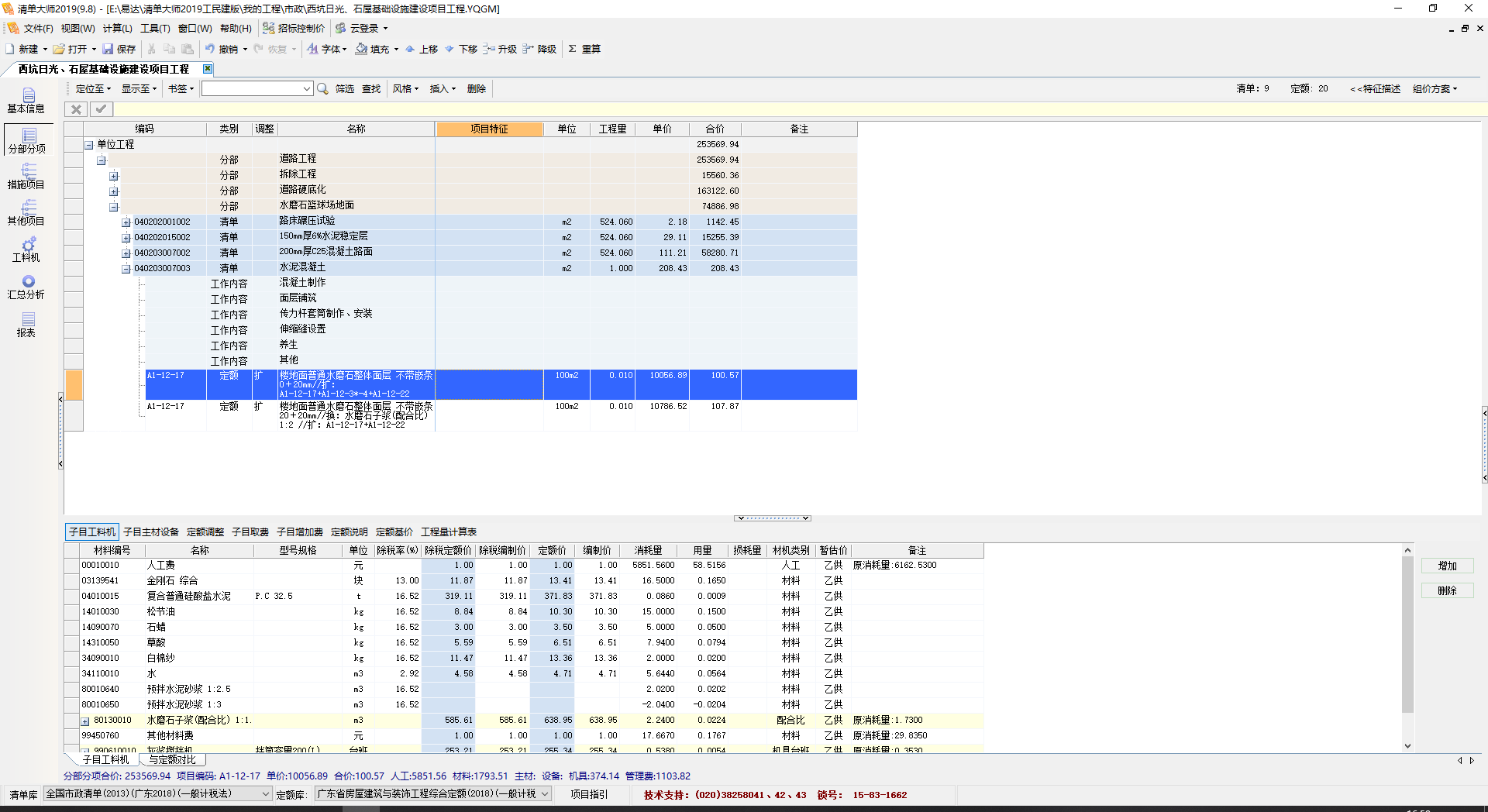
Task: Open the 分部分项 sidebar section
Action: [27, 141]
